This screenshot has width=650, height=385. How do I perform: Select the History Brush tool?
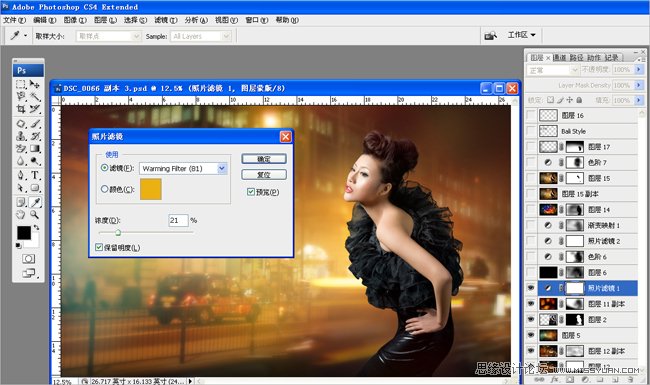point(35,136)
